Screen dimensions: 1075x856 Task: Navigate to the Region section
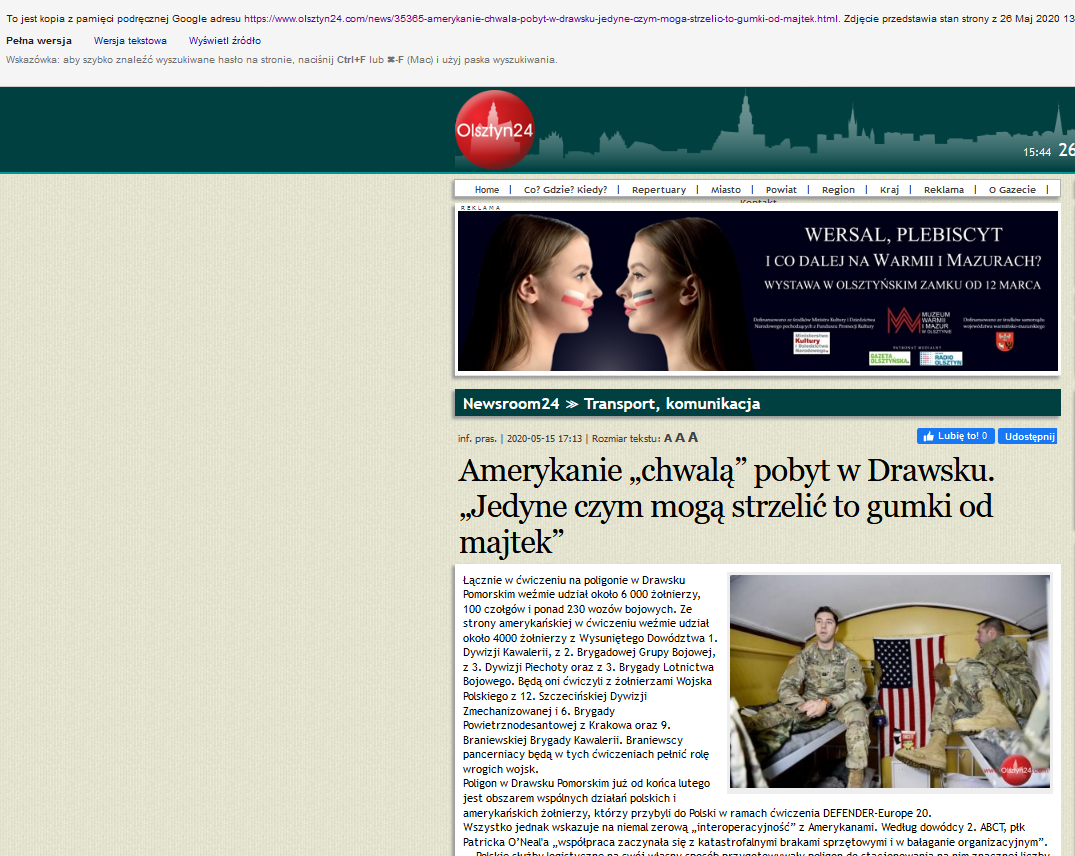click(x=838, y=190)
